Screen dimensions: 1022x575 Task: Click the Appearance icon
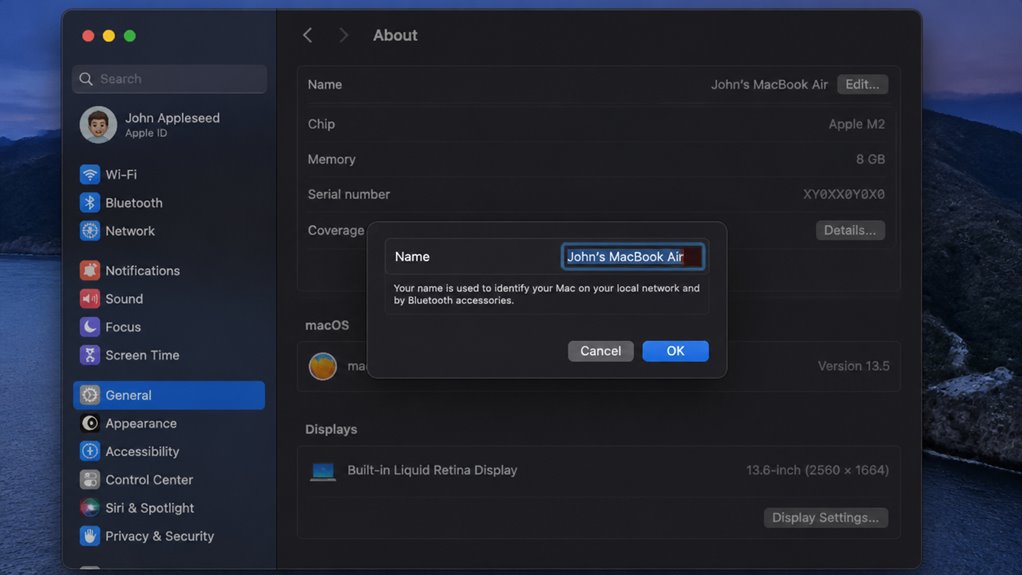point(90,423)
